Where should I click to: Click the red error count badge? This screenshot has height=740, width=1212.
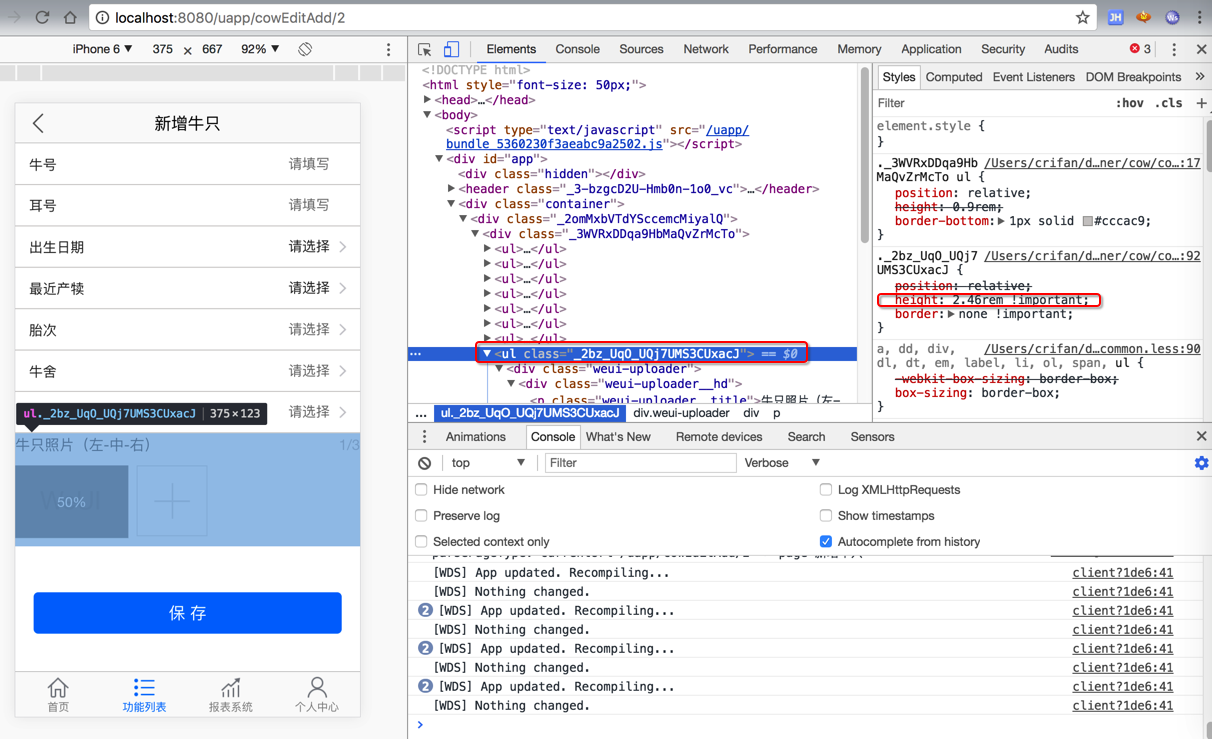coord(1140,49)
